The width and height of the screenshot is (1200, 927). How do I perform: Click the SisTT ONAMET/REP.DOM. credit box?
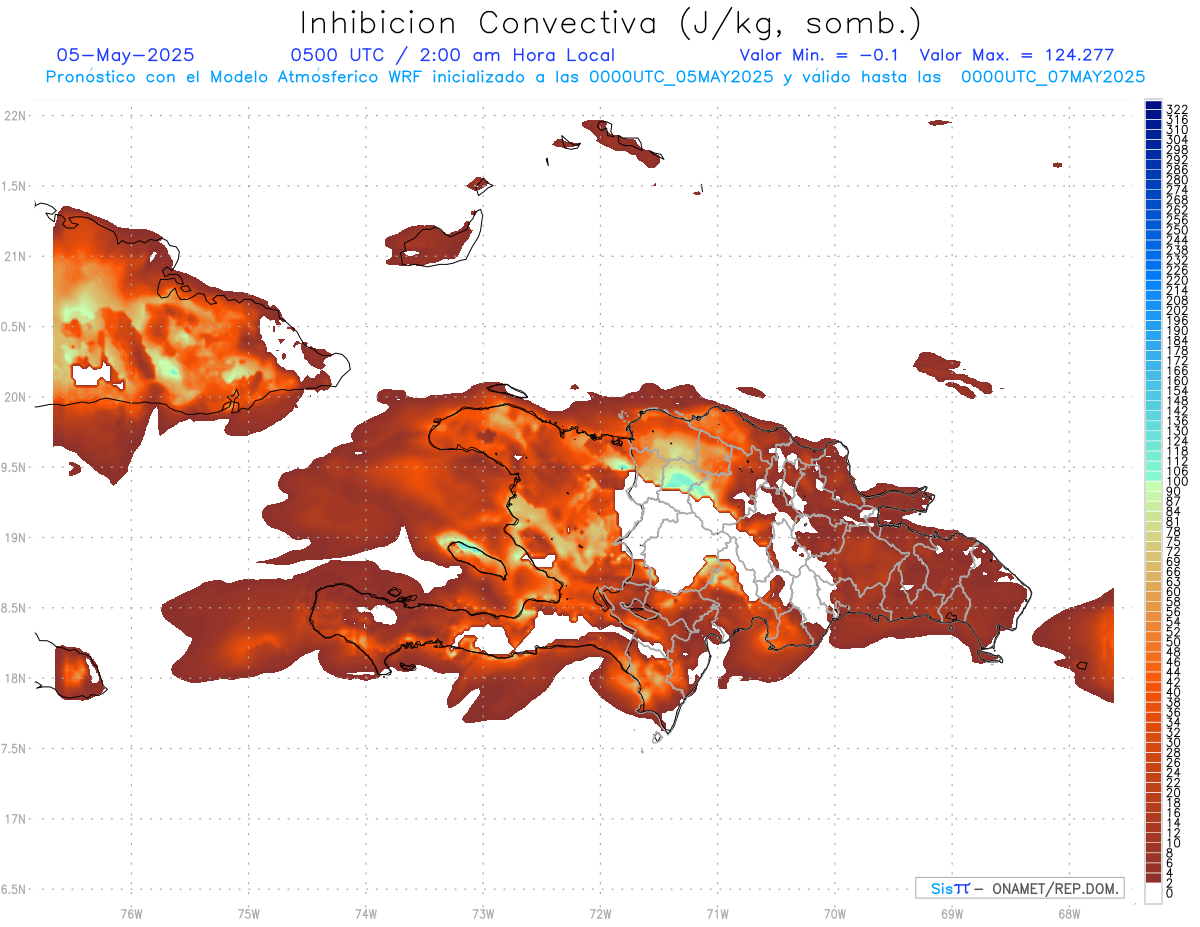[1020, 888]
